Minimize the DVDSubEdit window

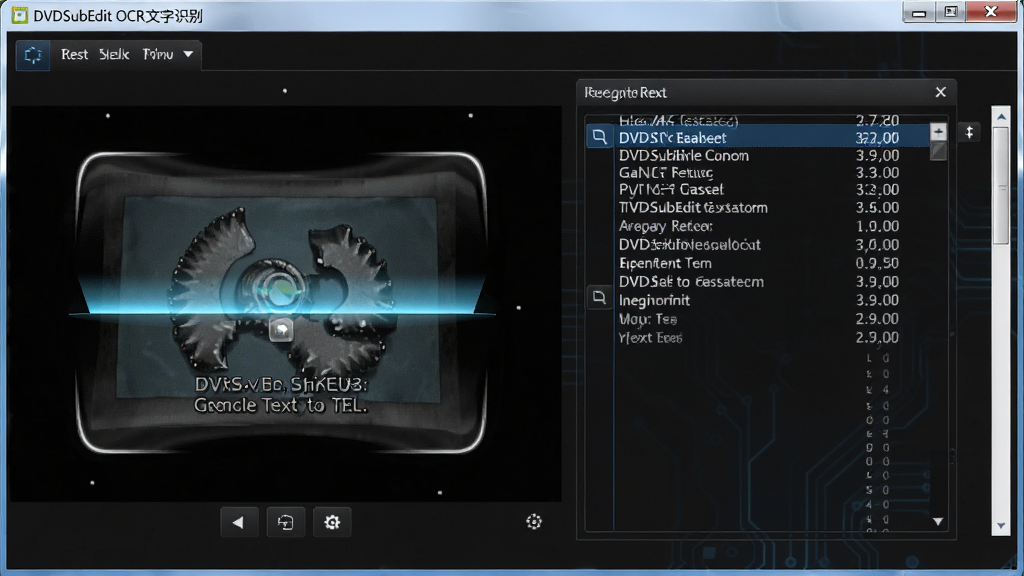[x=919, y=12]
